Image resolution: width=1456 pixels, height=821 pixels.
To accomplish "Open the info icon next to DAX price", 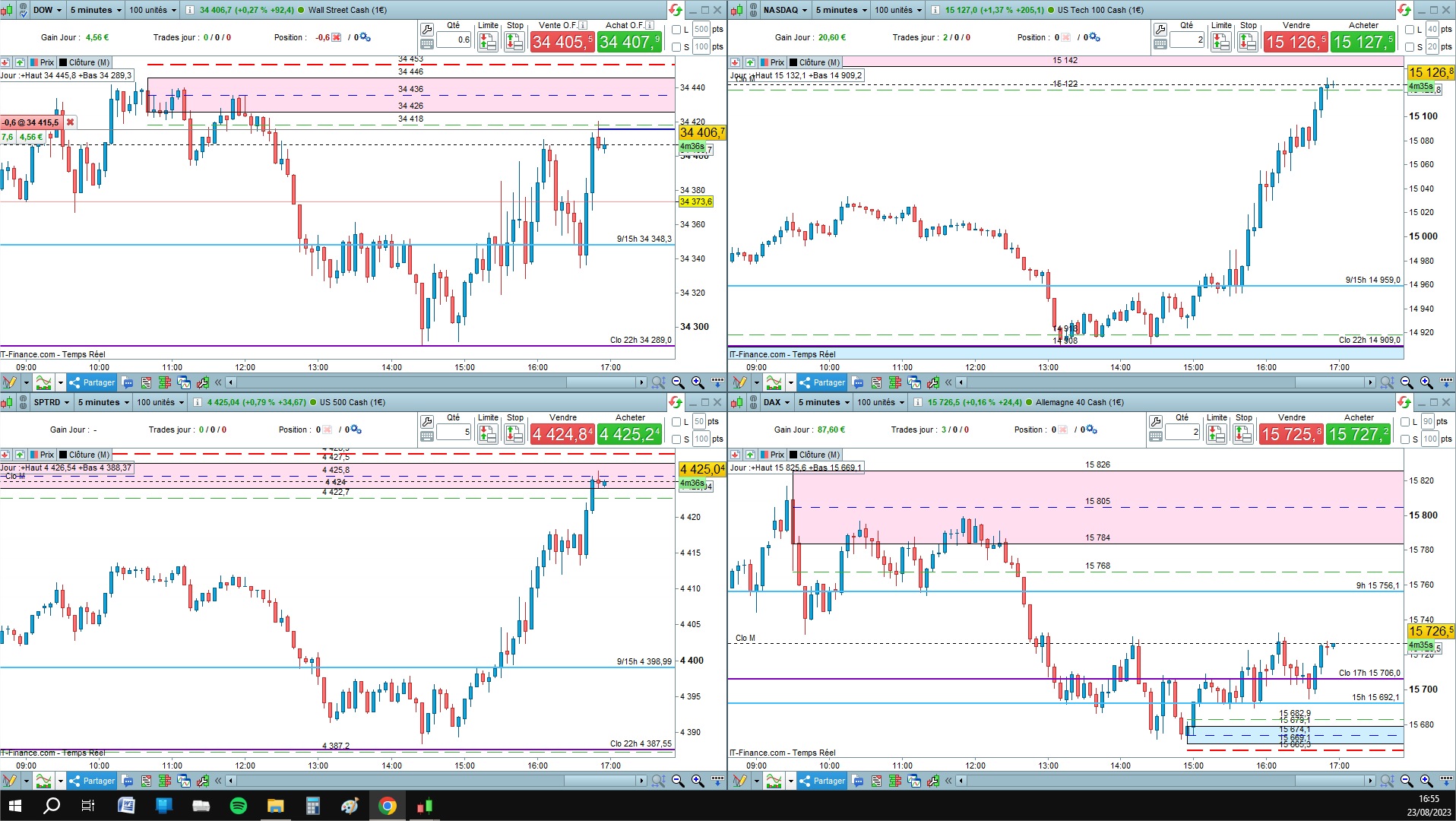I will click(x=918, y=402).
